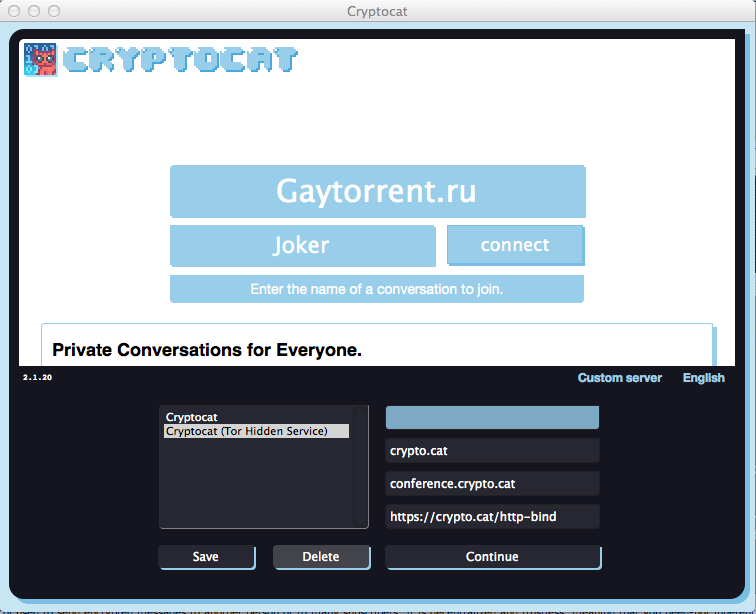This screenshot has width=756, height=614.
Task: Close the Cryptocat window
Action: pyautogui.click(x=16, y=11)
